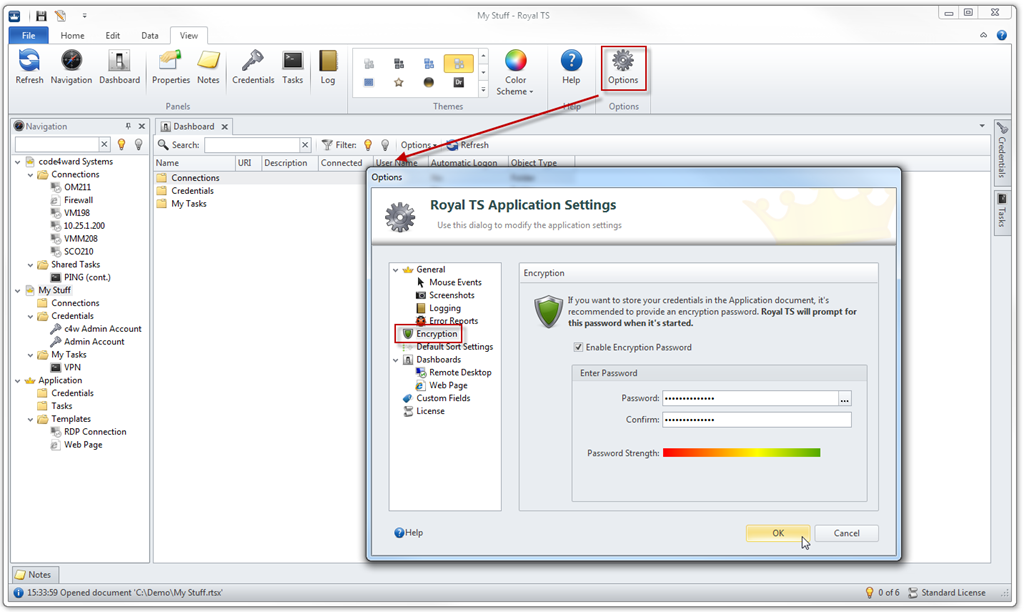Open the Options gear in ribbon
The height and width of the screenshot is (612, 1024).
(x=623, y=67)
